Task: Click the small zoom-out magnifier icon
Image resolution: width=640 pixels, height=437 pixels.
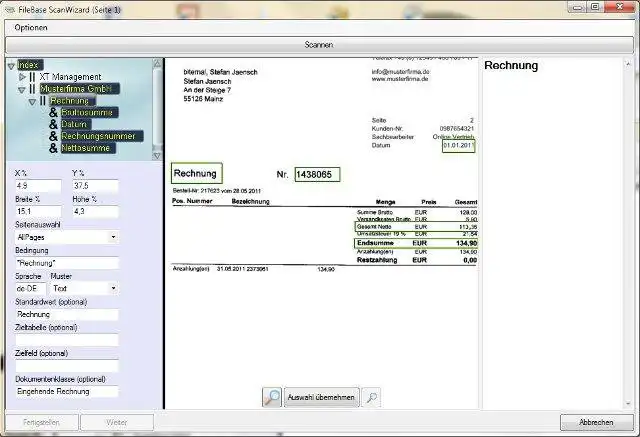Action: point(371,397)
